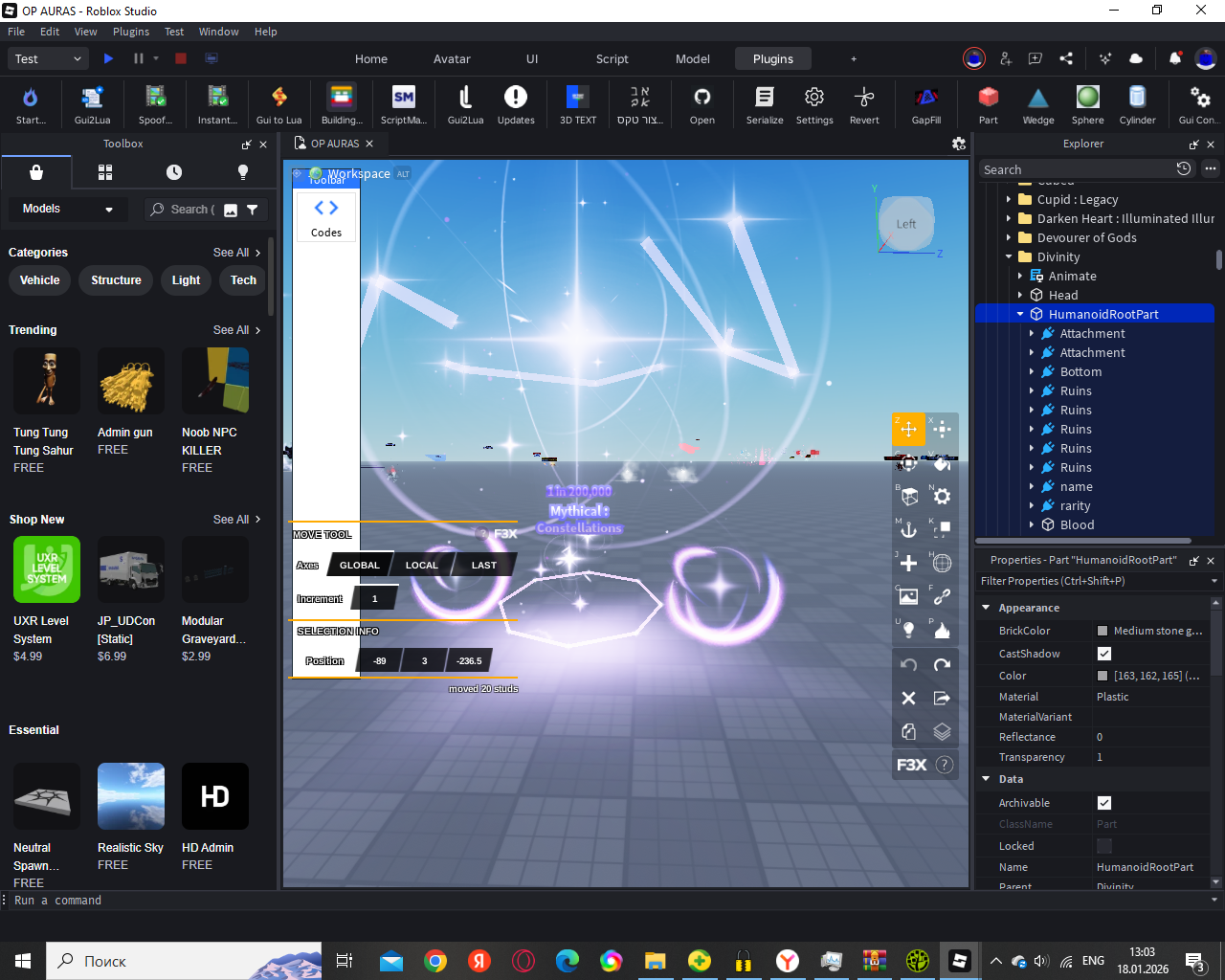
Task: Collapse the Appearance properties section
Action: point(986,608)
